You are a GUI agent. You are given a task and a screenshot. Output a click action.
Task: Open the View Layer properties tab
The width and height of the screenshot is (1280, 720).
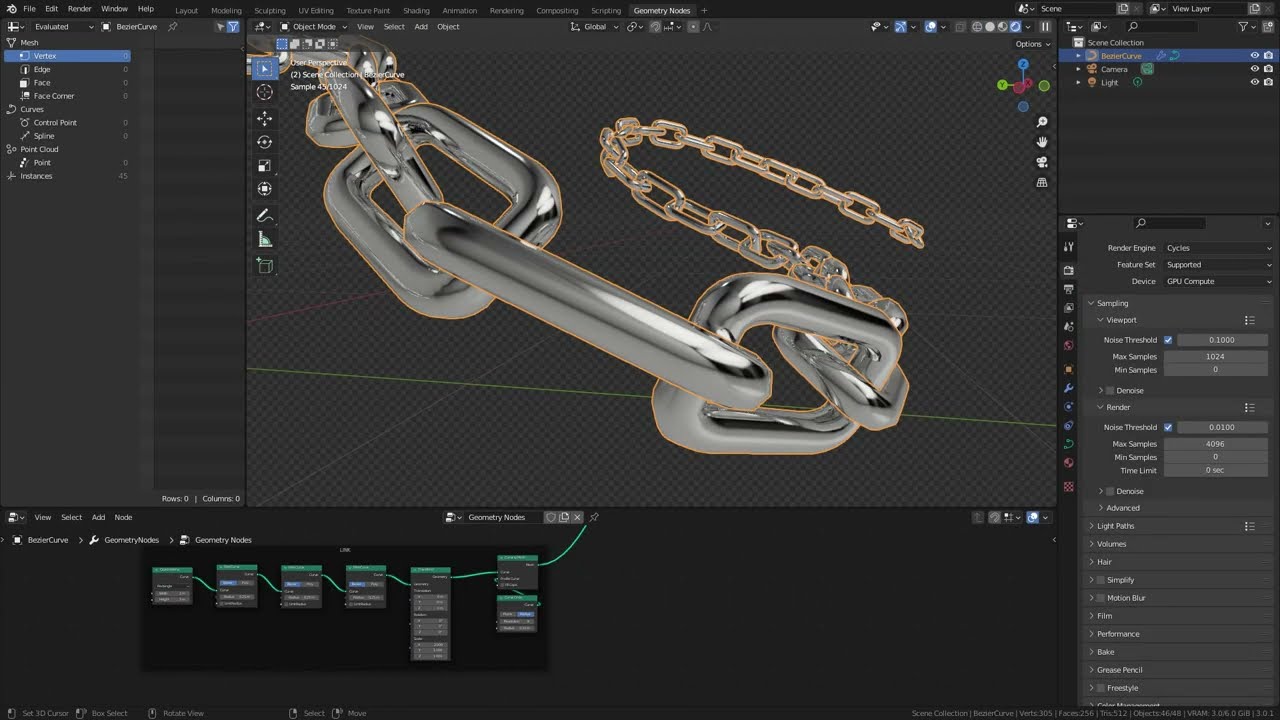[x=1068, y=308]
